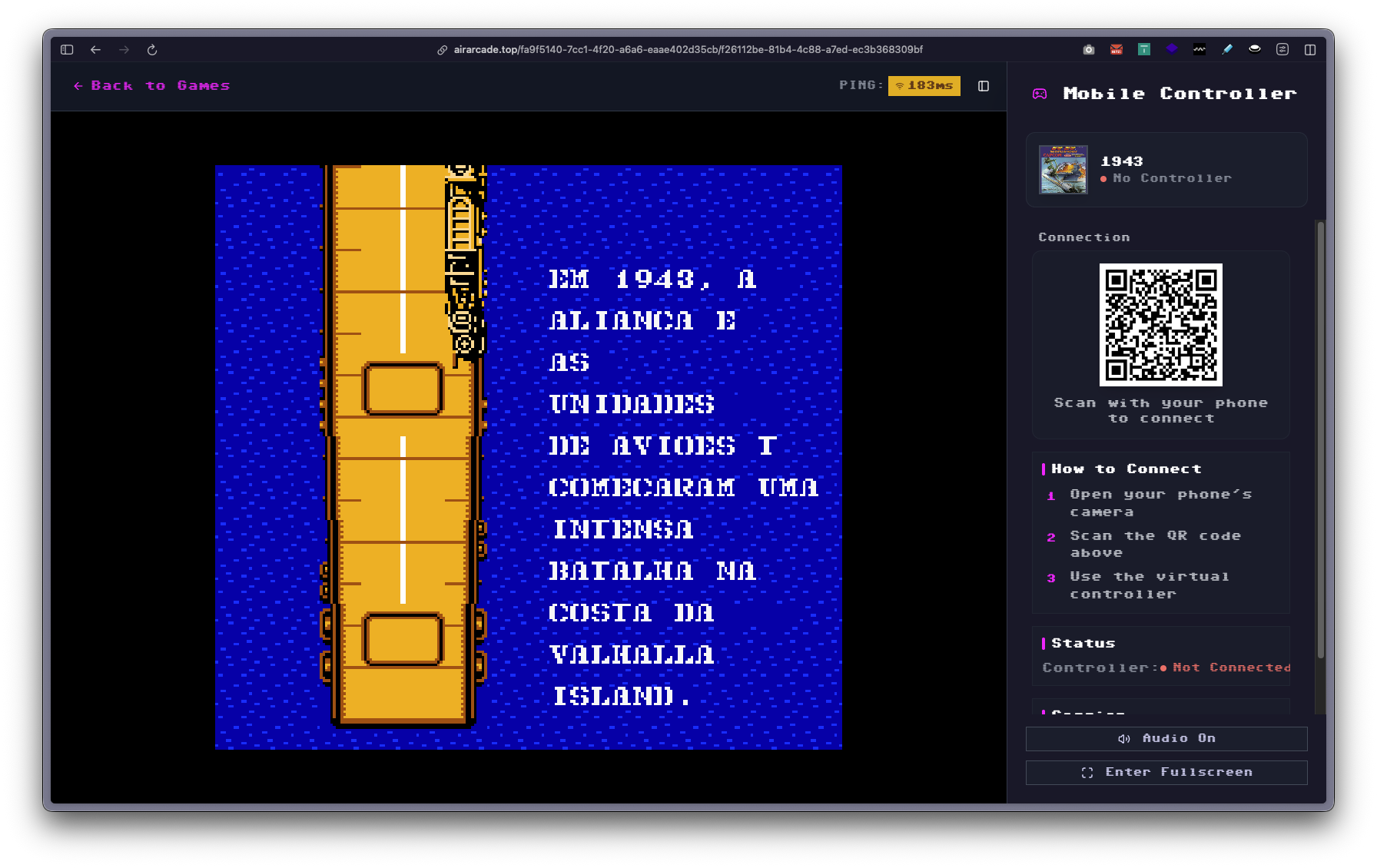Reload the current page

(152, 49)
